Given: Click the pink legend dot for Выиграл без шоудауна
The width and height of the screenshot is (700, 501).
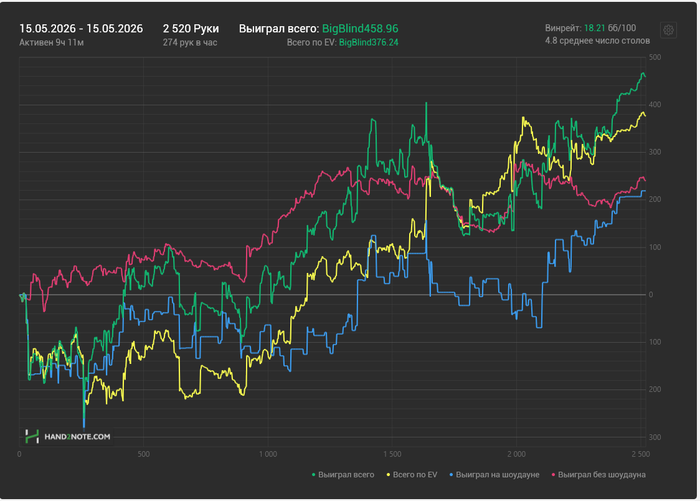Looking at the screenshot, I should (x=553, y=475).
